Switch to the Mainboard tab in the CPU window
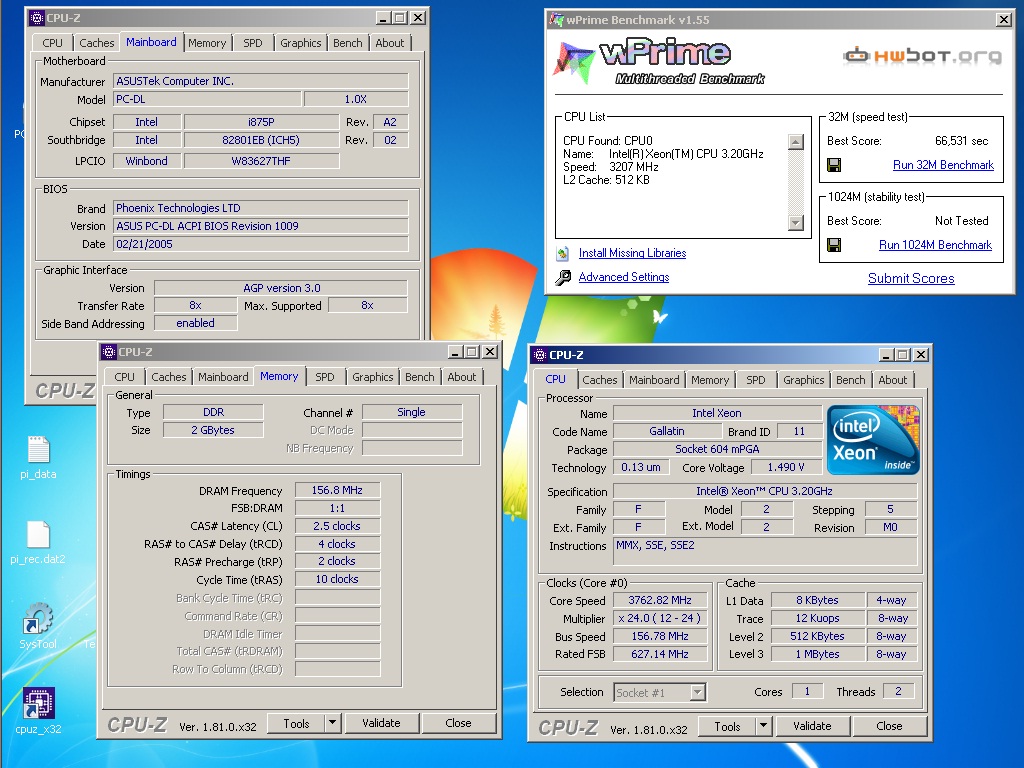The image size is (1024, 768). [654, 380]
